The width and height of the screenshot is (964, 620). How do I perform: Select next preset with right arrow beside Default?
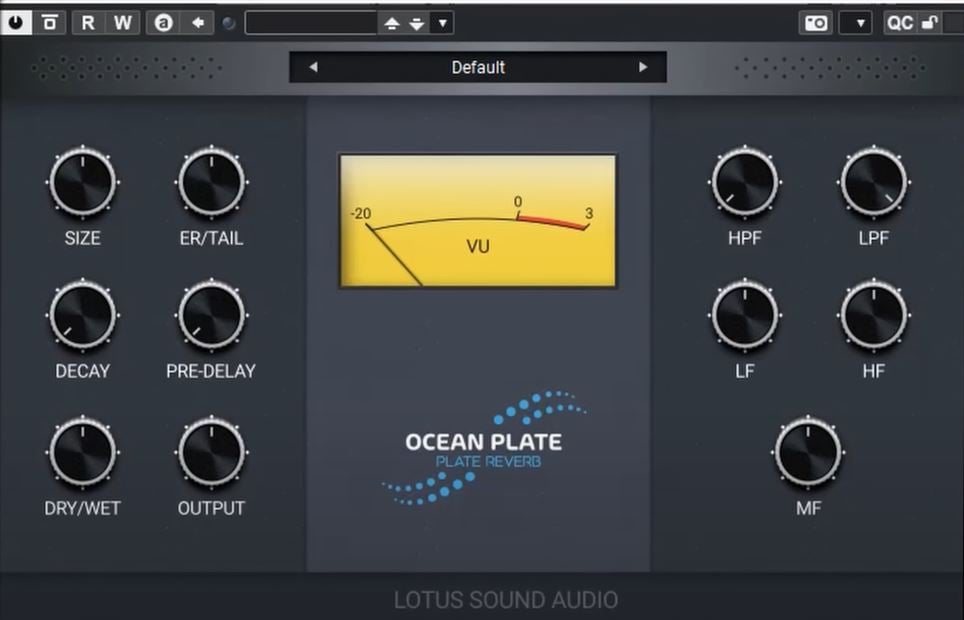tap(643, 67)
